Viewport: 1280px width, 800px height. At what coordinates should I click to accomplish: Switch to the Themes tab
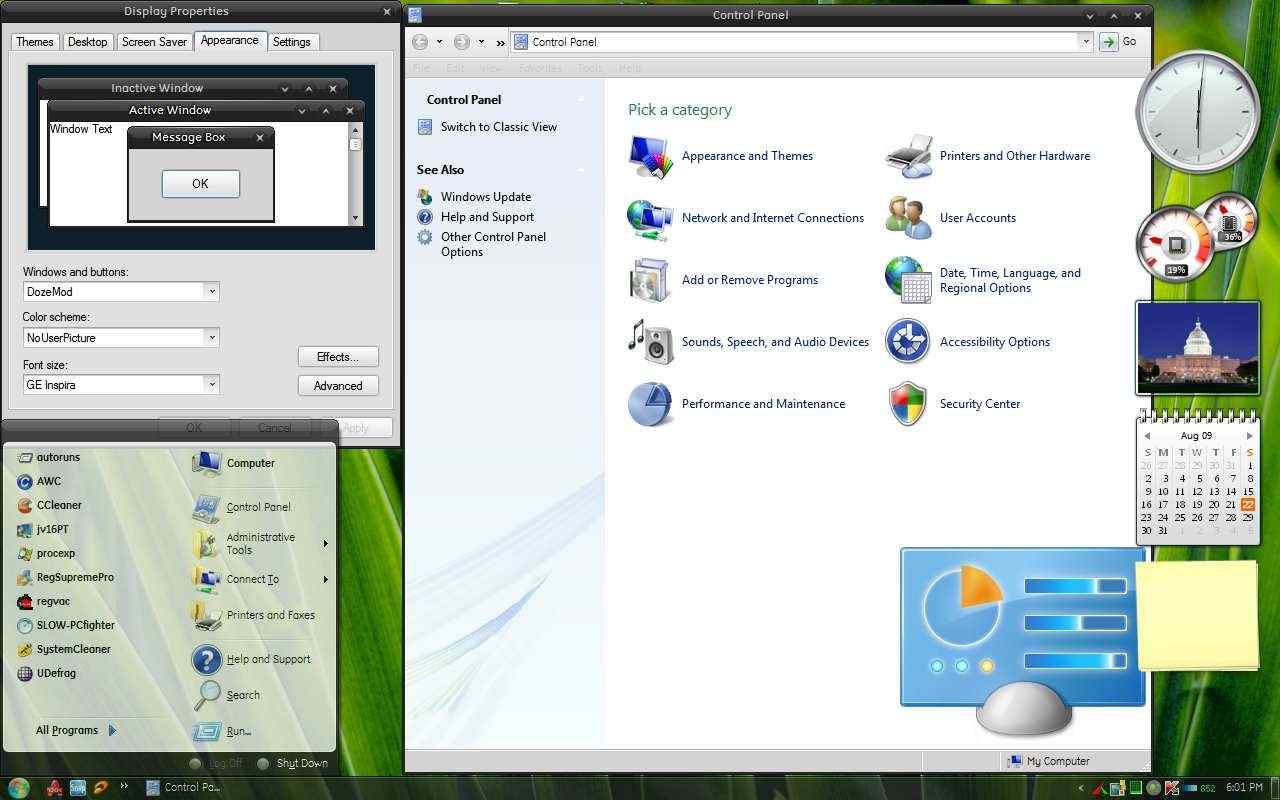pyautogui.click(x=34, y=42)
